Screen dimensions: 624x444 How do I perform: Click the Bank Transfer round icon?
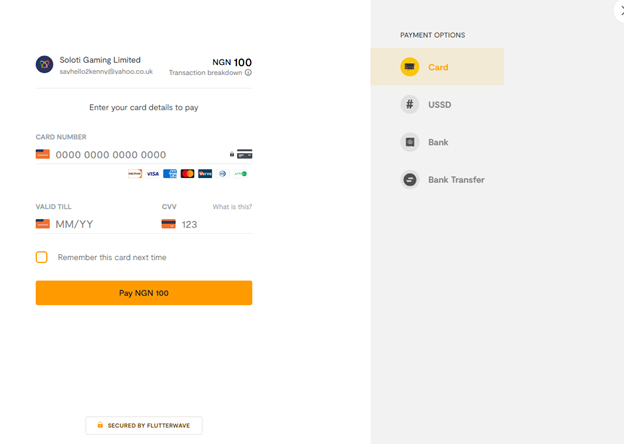410,180
